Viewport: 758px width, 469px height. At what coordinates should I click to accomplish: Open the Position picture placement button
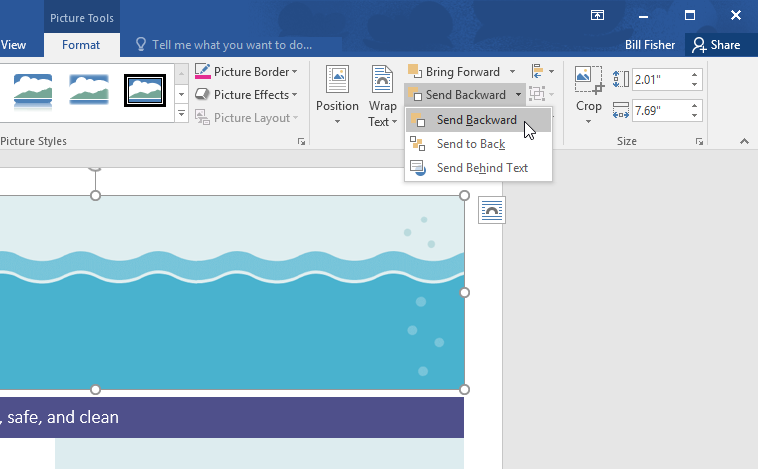(337, 96)
